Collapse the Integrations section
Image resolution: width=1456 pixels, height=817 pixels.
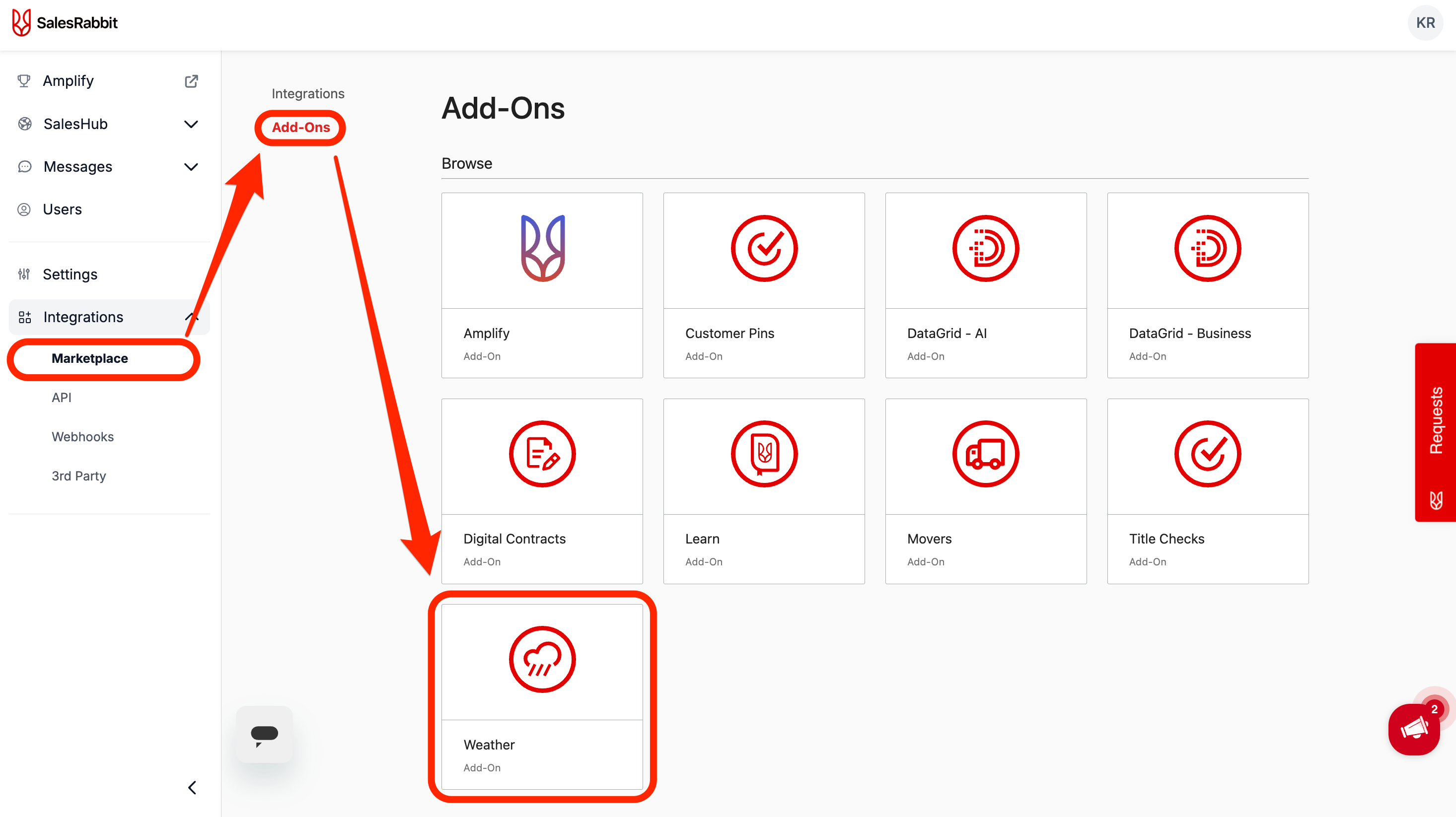[191, 317]
